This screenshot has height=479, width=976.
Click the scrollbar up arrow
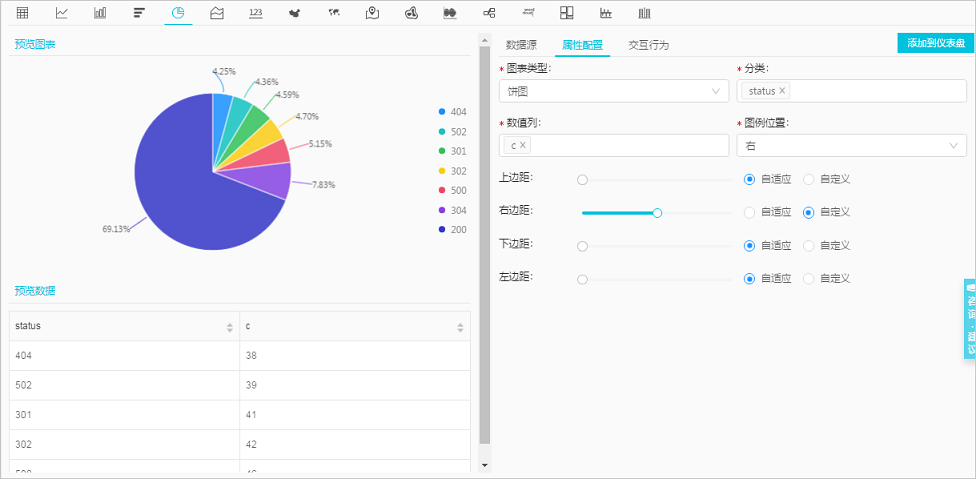(485, 40)
